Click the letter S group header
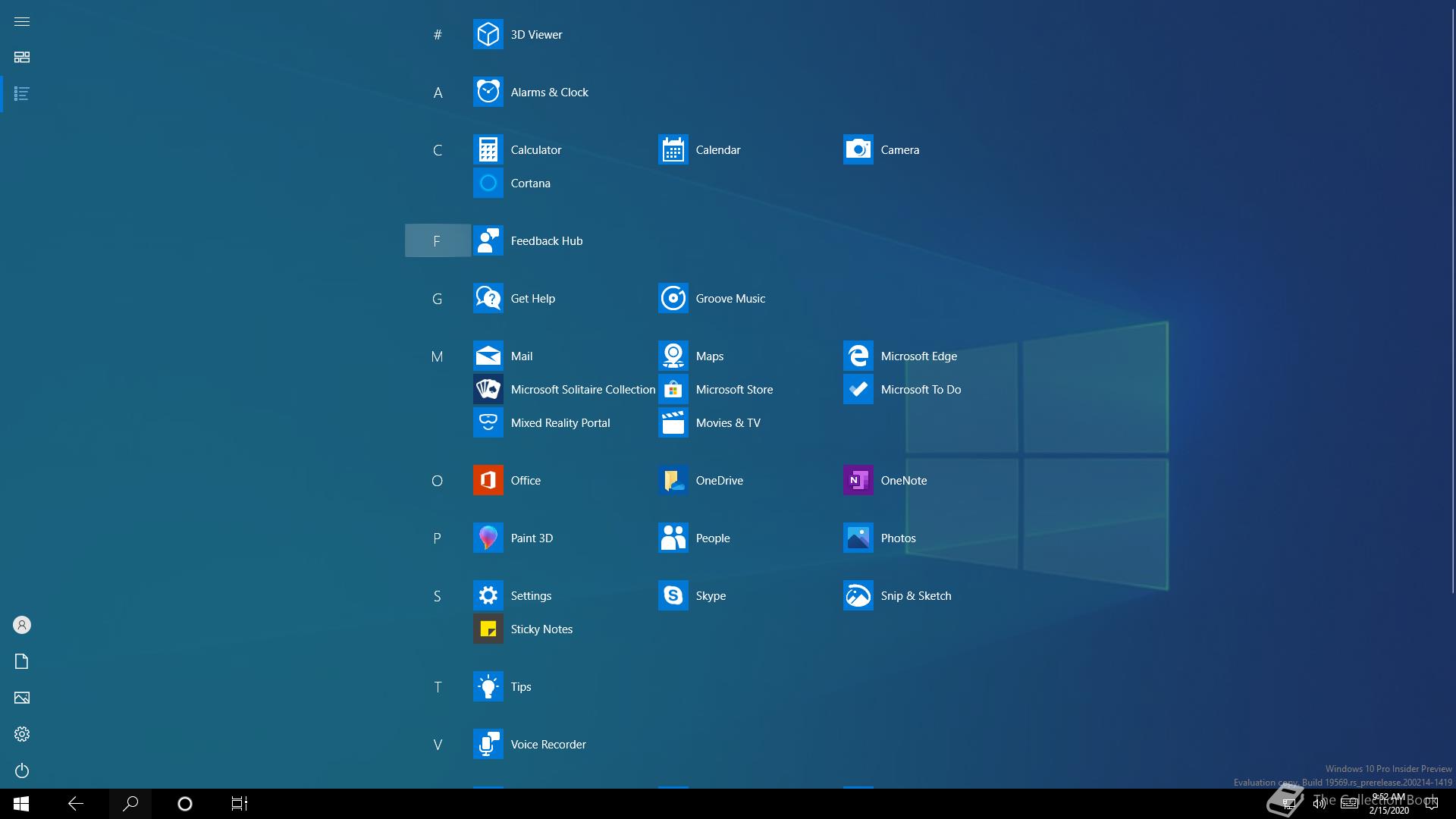The height and width of the screenshot is (819, 1456). [x=438, y=596]
